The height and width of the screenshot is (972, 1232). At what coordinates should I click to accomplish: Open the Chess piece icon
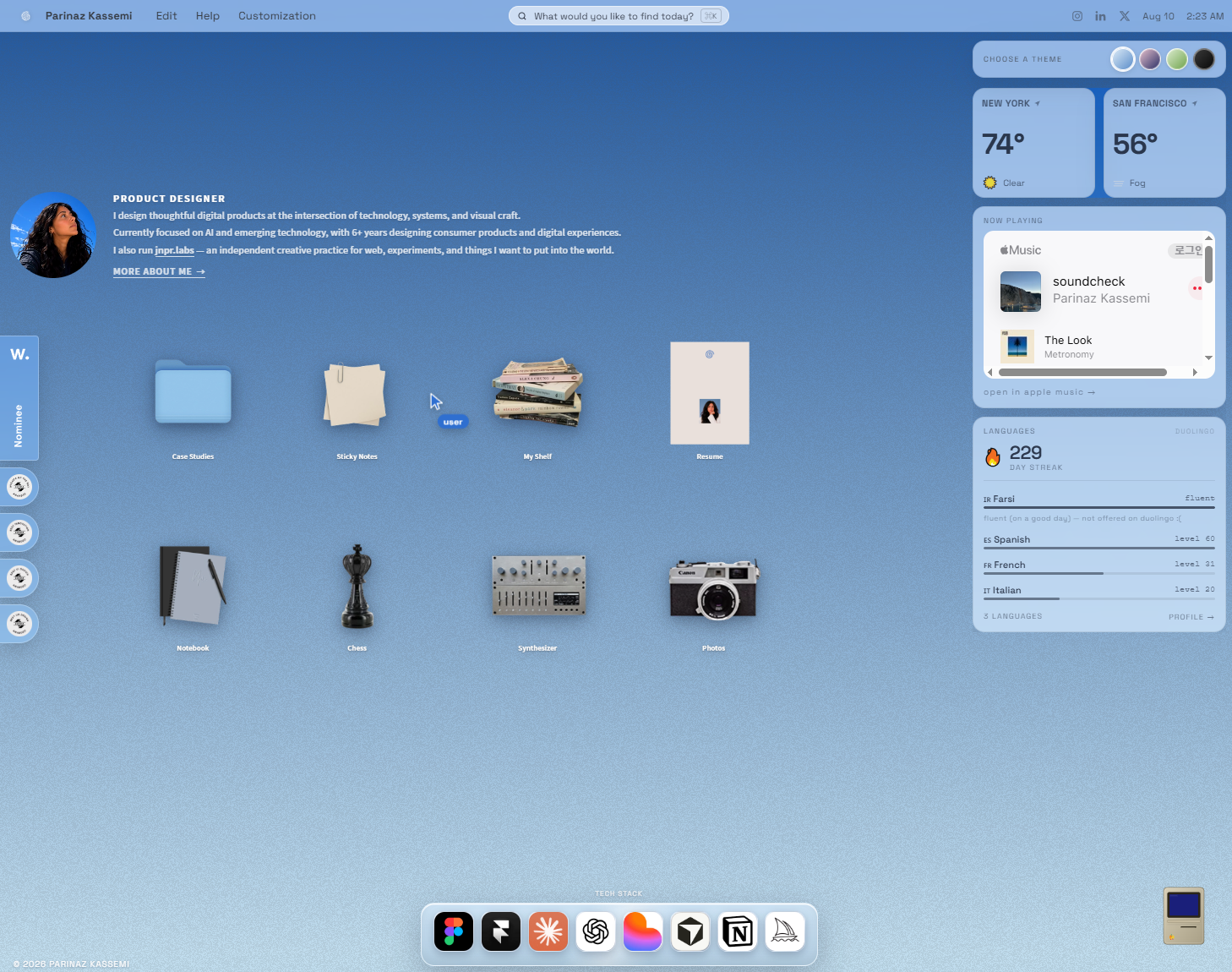(x=357, y=586)
